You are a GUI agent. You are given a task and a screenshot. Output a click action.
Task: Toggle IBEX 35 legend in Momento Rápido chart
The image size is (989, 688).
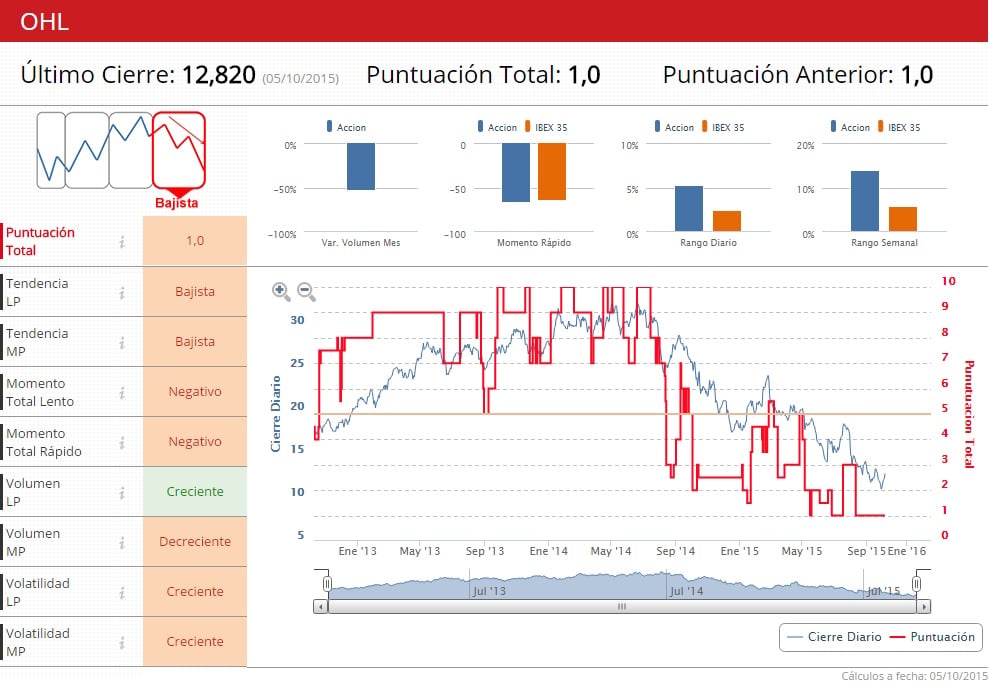pos(546,127)
